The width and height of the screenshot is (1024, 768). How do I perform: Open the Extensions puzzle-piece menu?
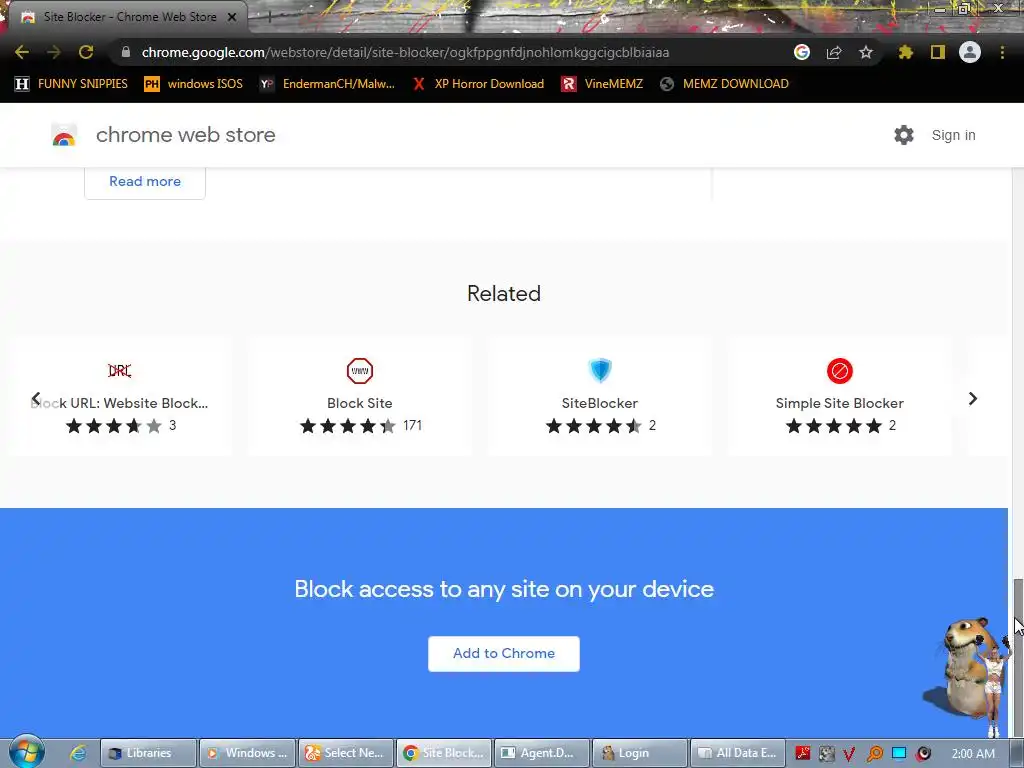pyautogui.click(x=906, y=52)
